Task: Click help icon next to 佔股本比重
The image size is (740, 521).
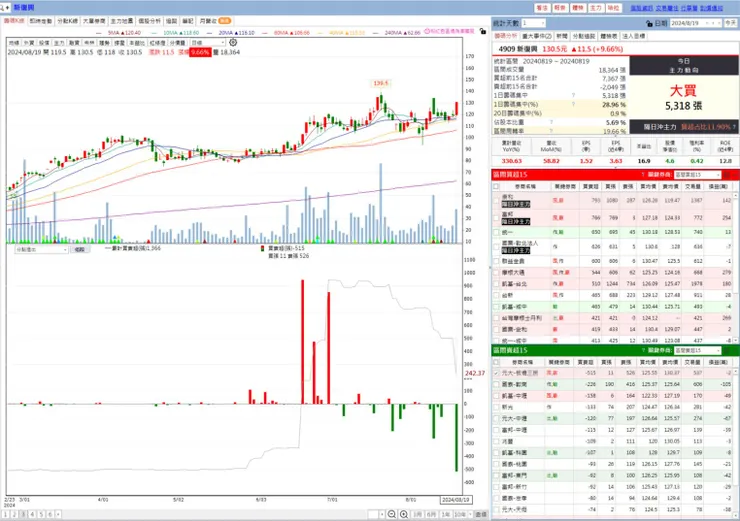Action: pyautogui.click(x=551, y=122)
